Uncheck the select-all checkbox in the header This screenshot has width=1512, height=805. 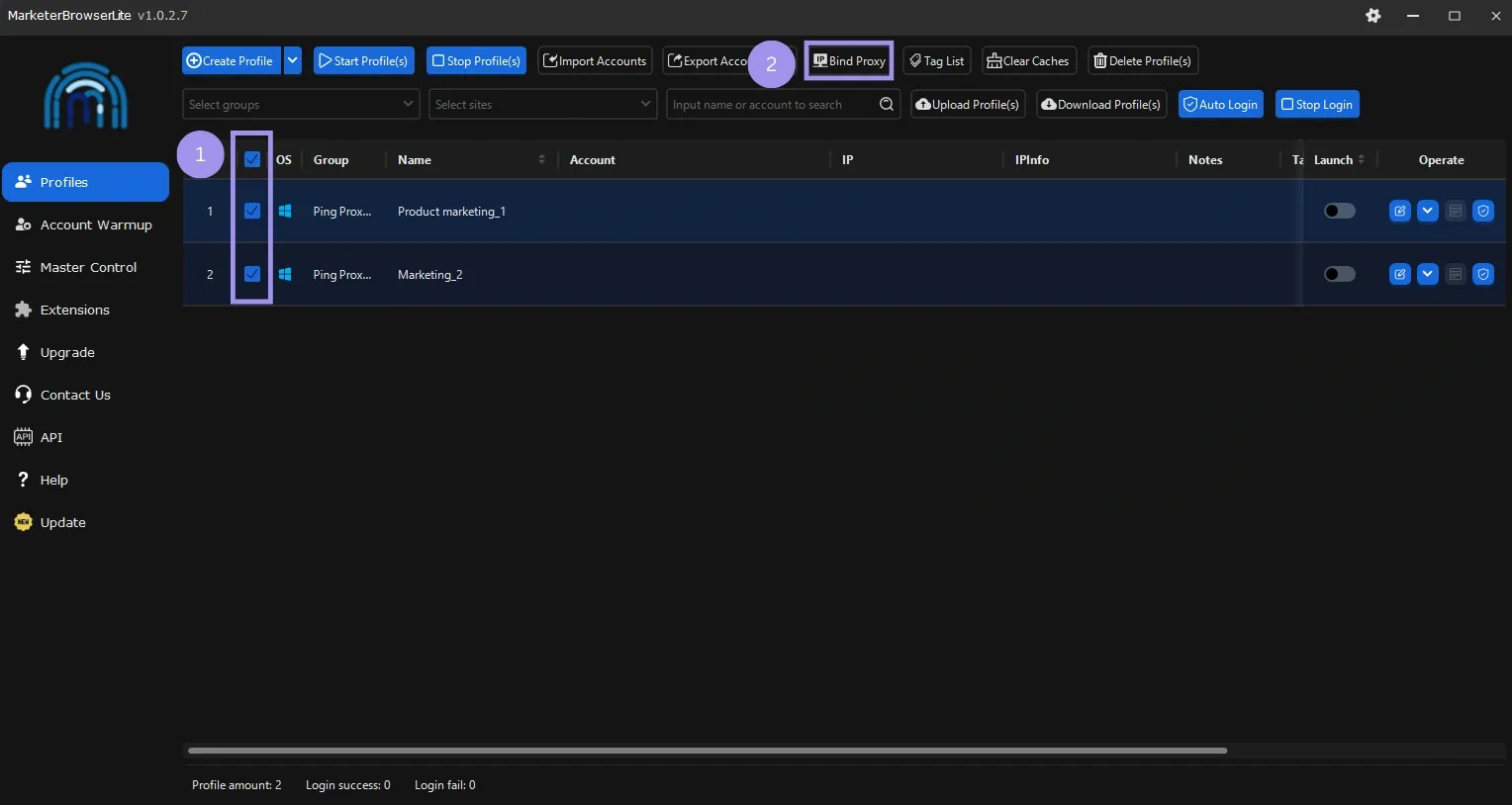251,159
